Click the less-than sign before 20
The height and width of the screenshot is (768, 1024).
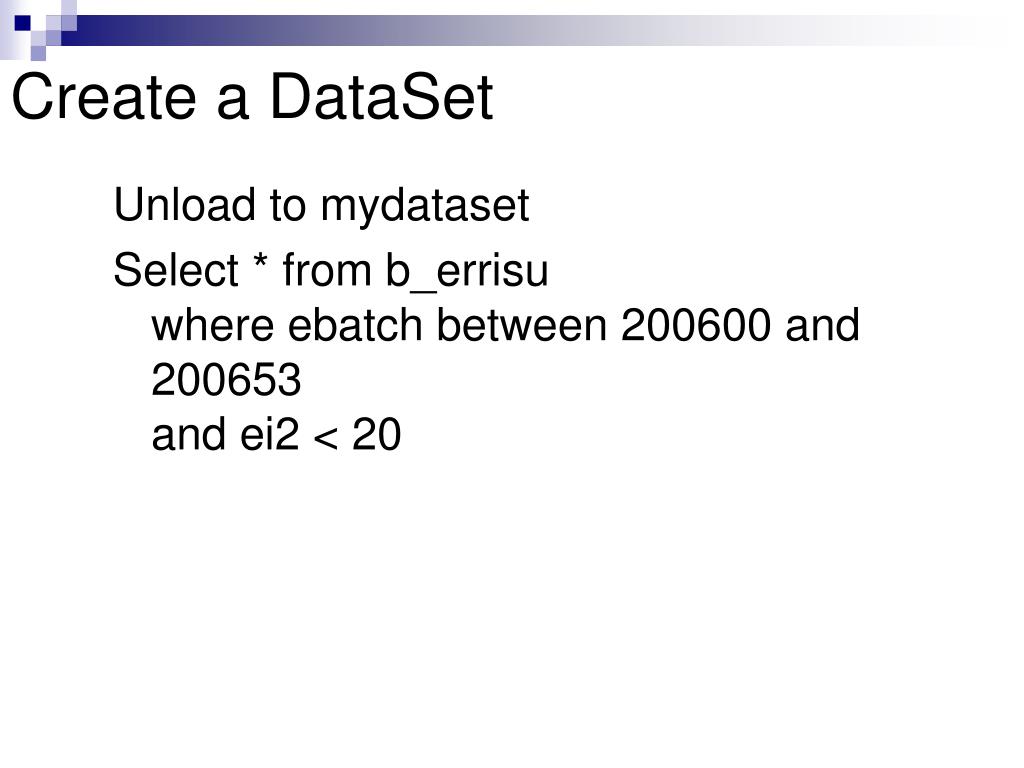click(326, 439)
